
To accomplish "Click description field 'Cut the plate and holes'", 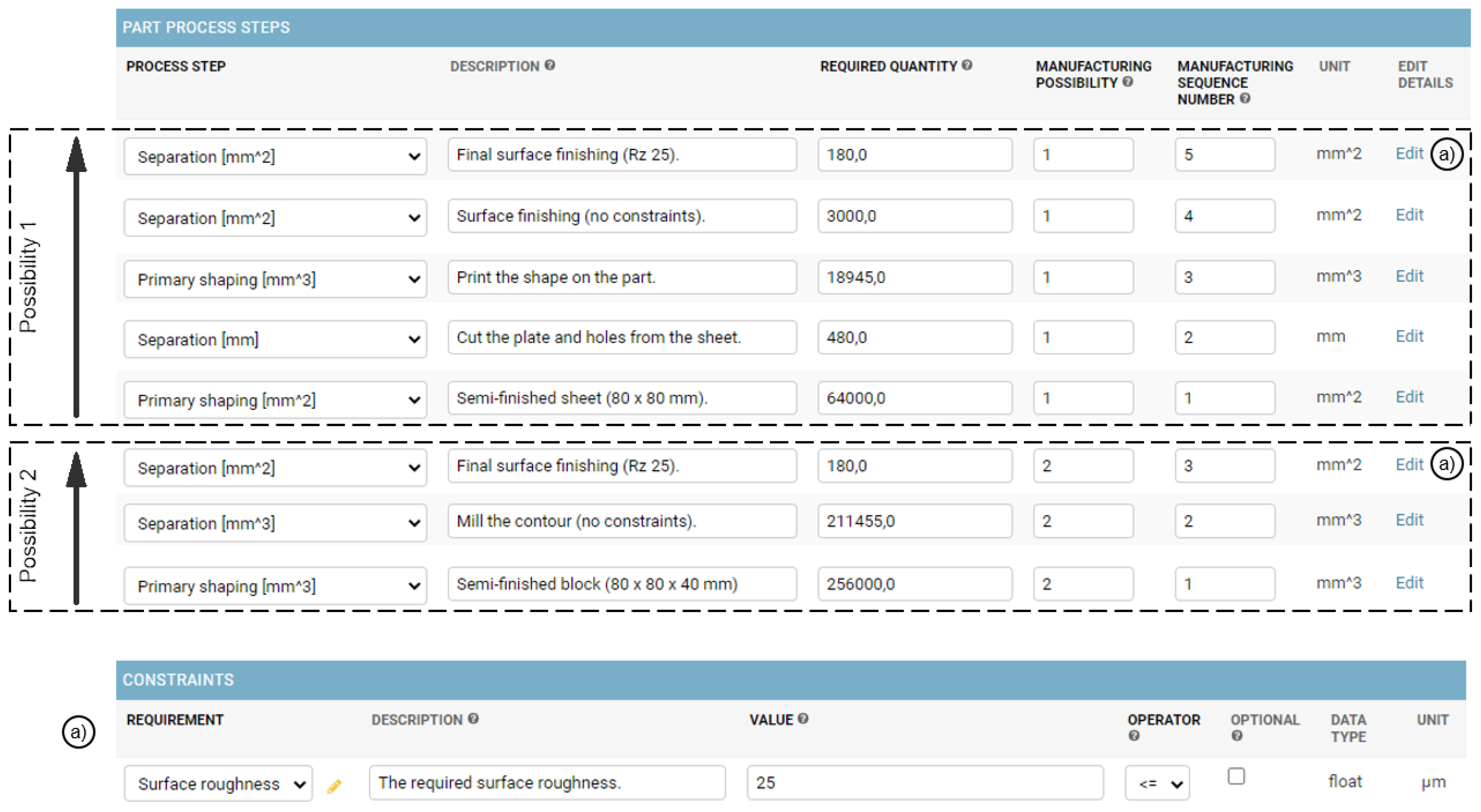I will point(622,337).
